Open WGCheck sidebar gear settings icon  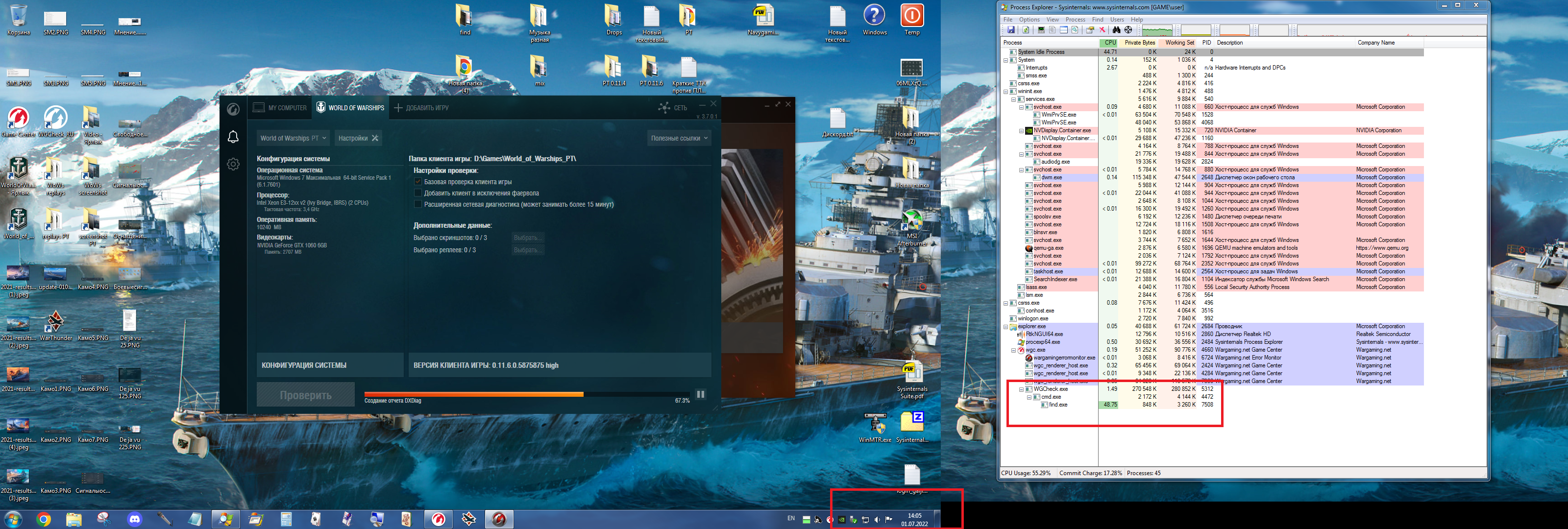point(233,164)
